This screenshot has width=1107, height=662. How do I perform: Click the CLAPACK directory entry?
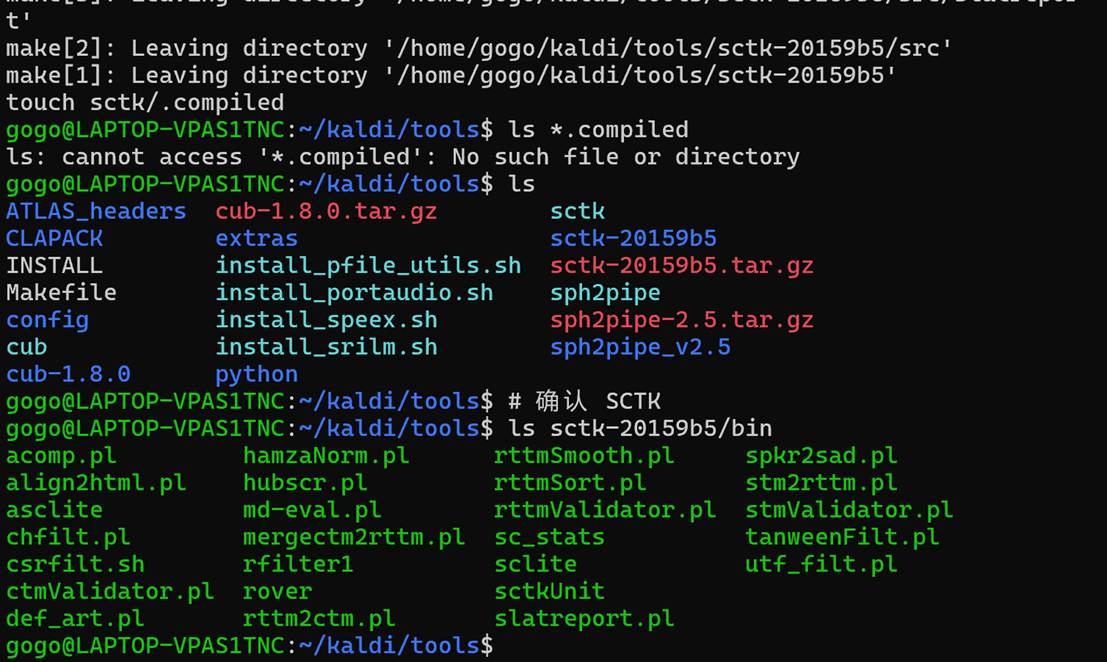[54, 239]
